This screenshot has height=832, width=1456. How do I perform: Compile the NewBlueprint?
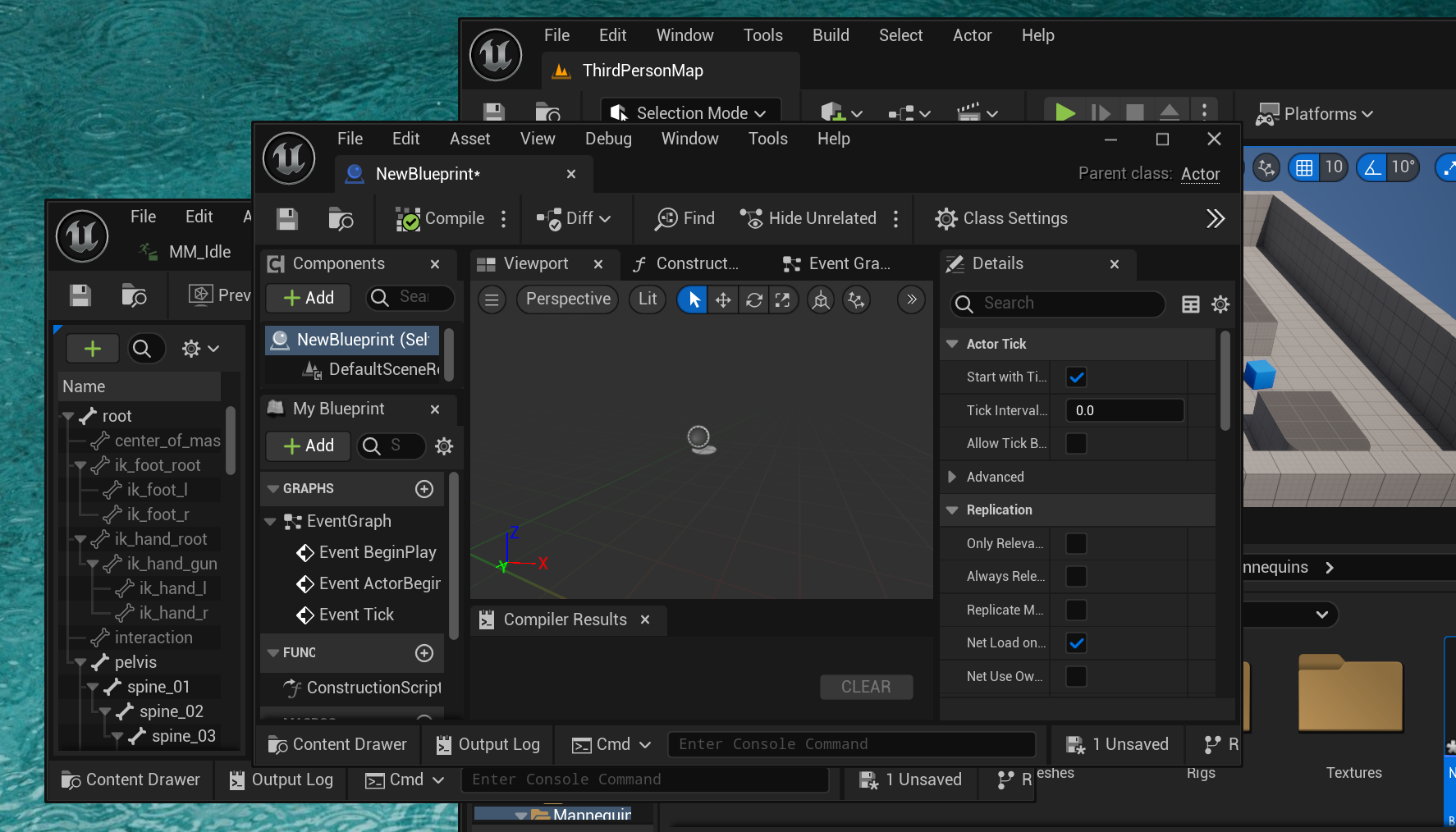click(440, 218)
